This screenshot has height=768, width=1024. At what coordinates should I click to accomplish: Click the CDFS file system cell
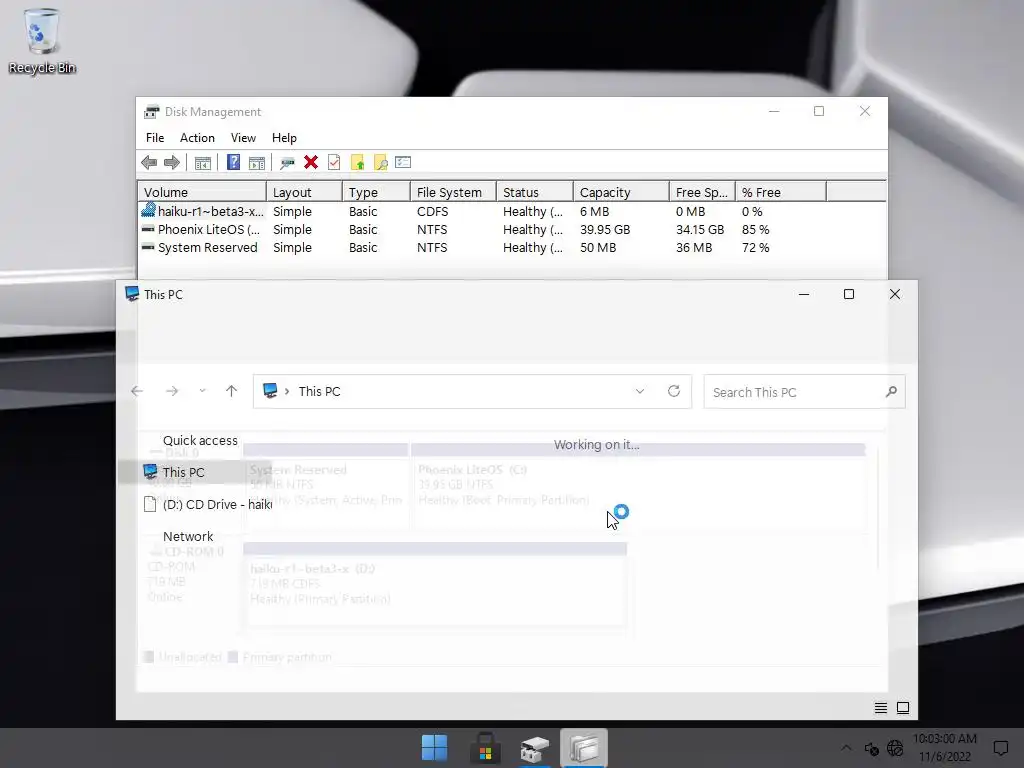432,212
